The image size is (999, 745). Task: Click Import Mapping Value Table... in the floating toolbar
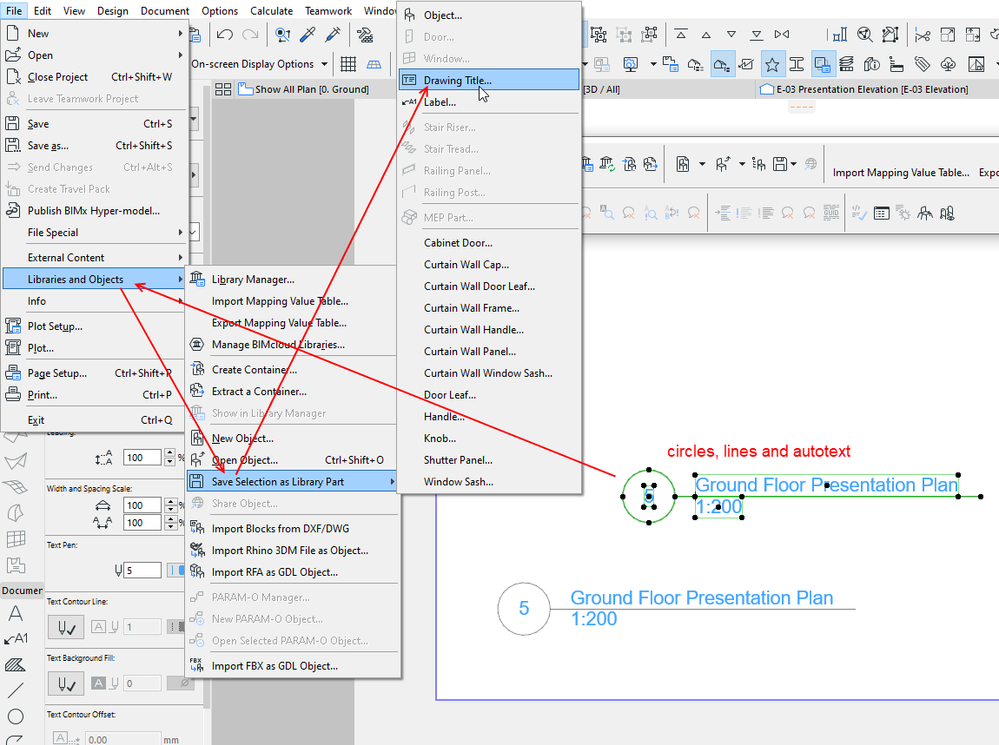tap(901, 173)
